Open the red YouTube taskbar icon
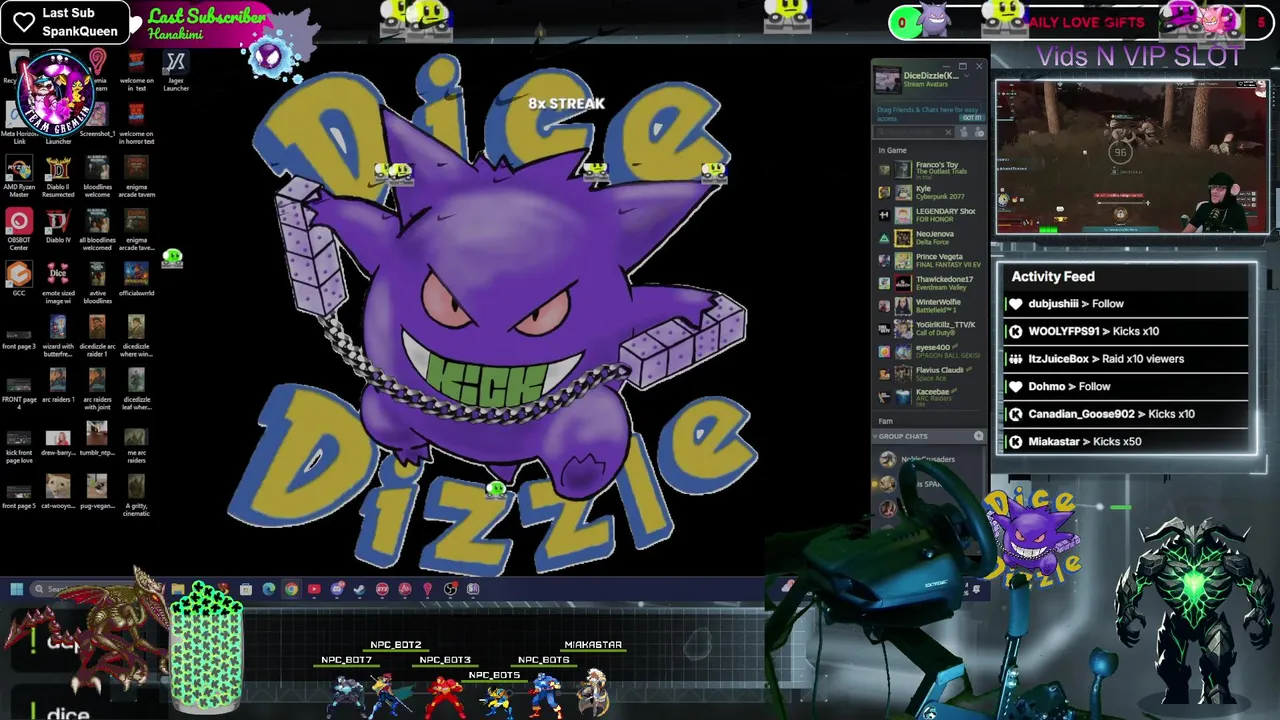Screen dimensions: 1280x720 (x=314, y=589)
